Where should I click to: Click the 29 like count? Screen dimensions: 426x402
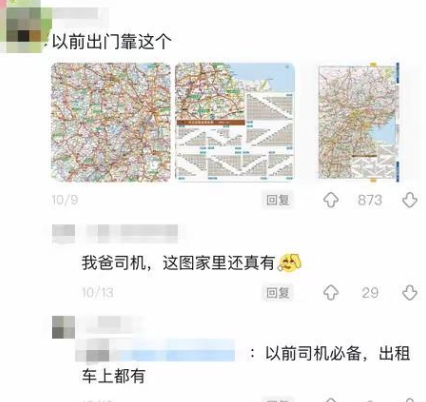[370, 293]
